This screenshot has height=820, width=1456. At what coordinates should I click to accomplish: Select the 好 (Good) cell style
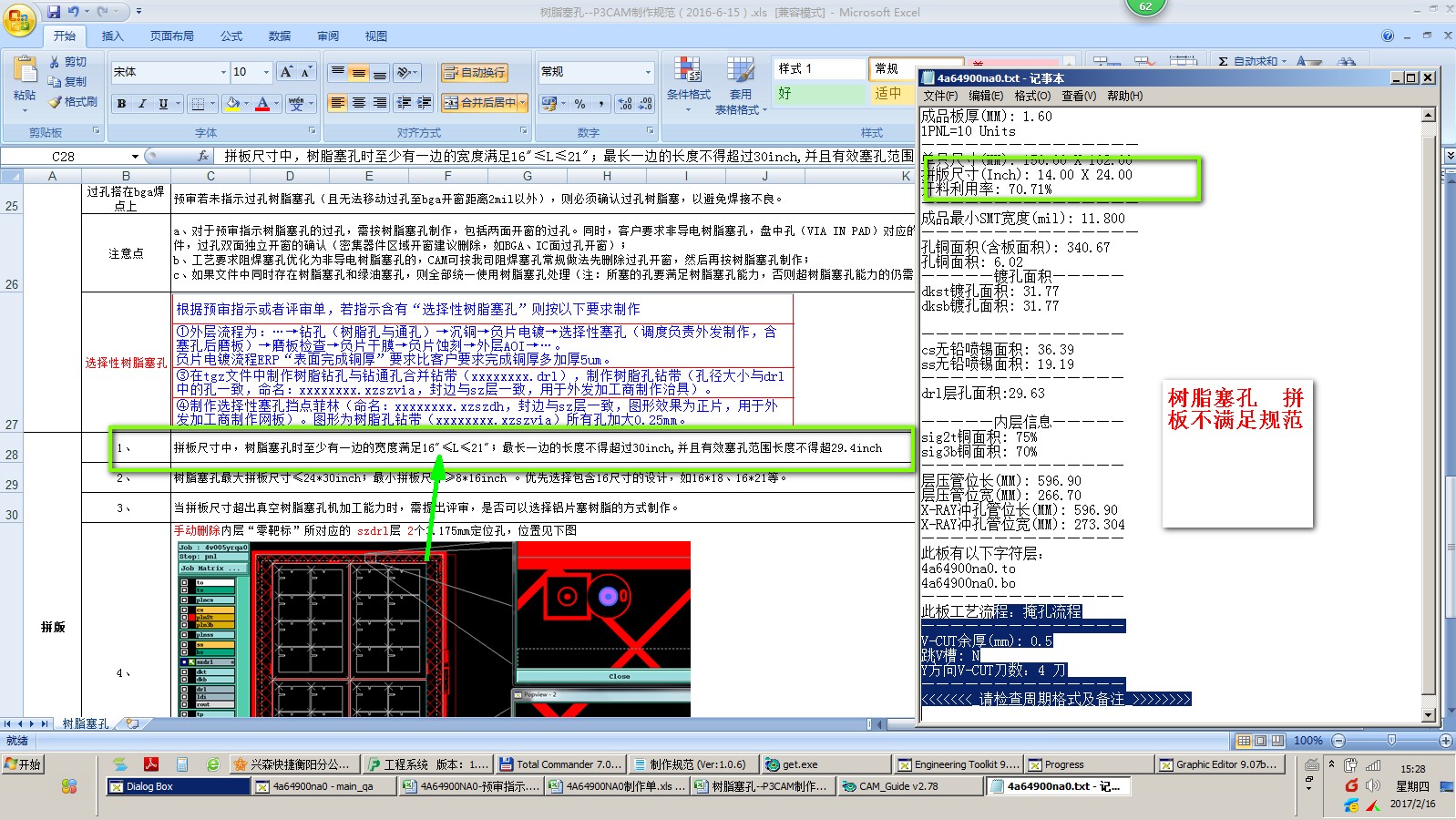(x=819, y=94)
